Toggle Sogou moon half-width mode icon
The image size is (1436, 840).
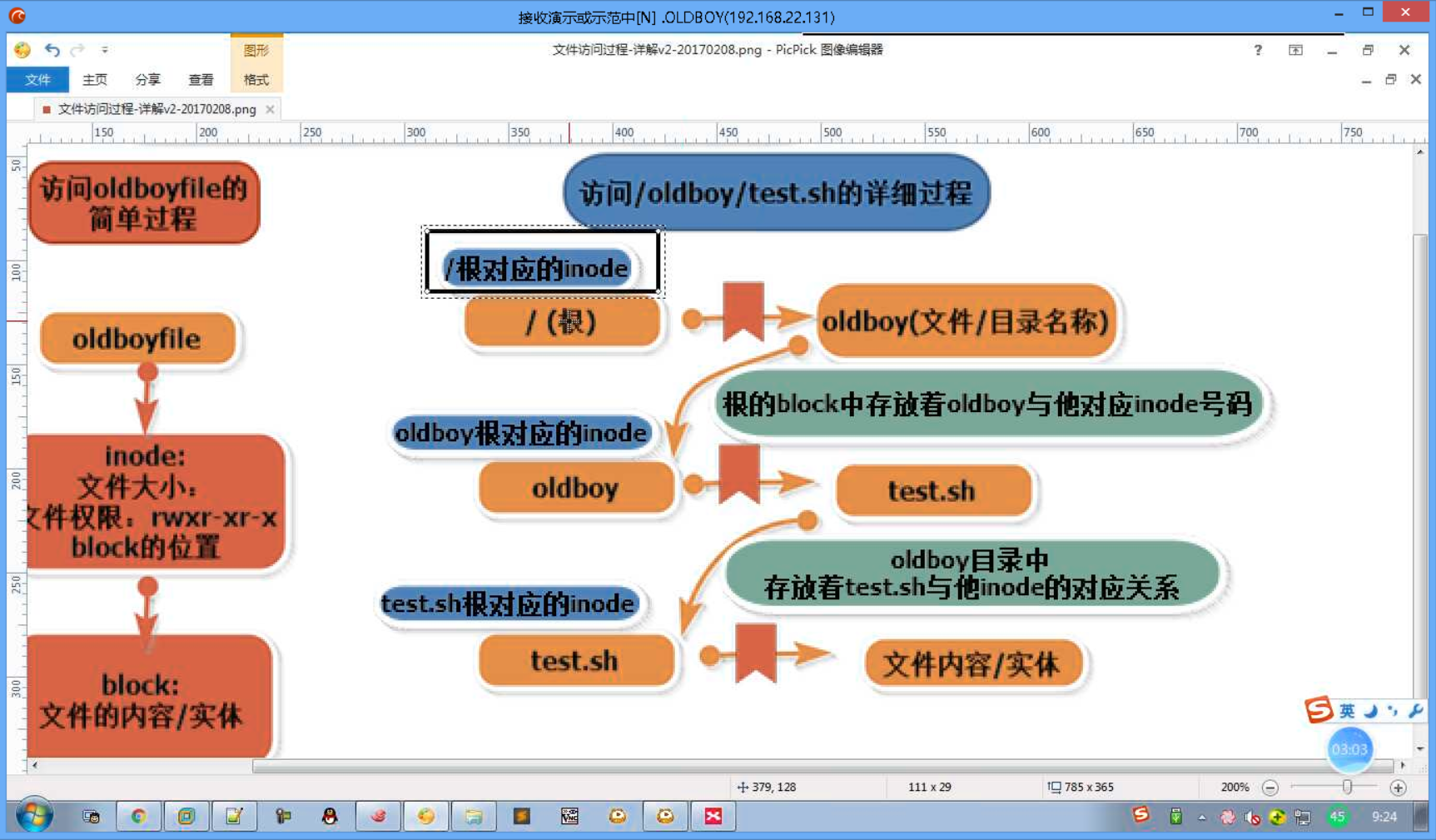coord(1370,711)
